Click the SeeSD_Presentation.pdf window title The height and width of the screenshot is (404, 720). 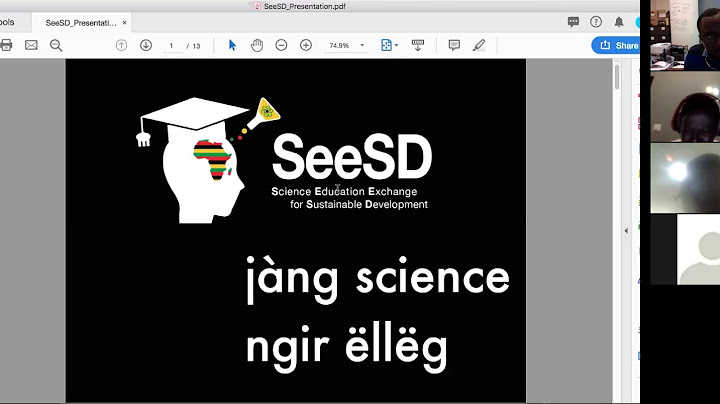pyautogui.click(x=305, y=6)
